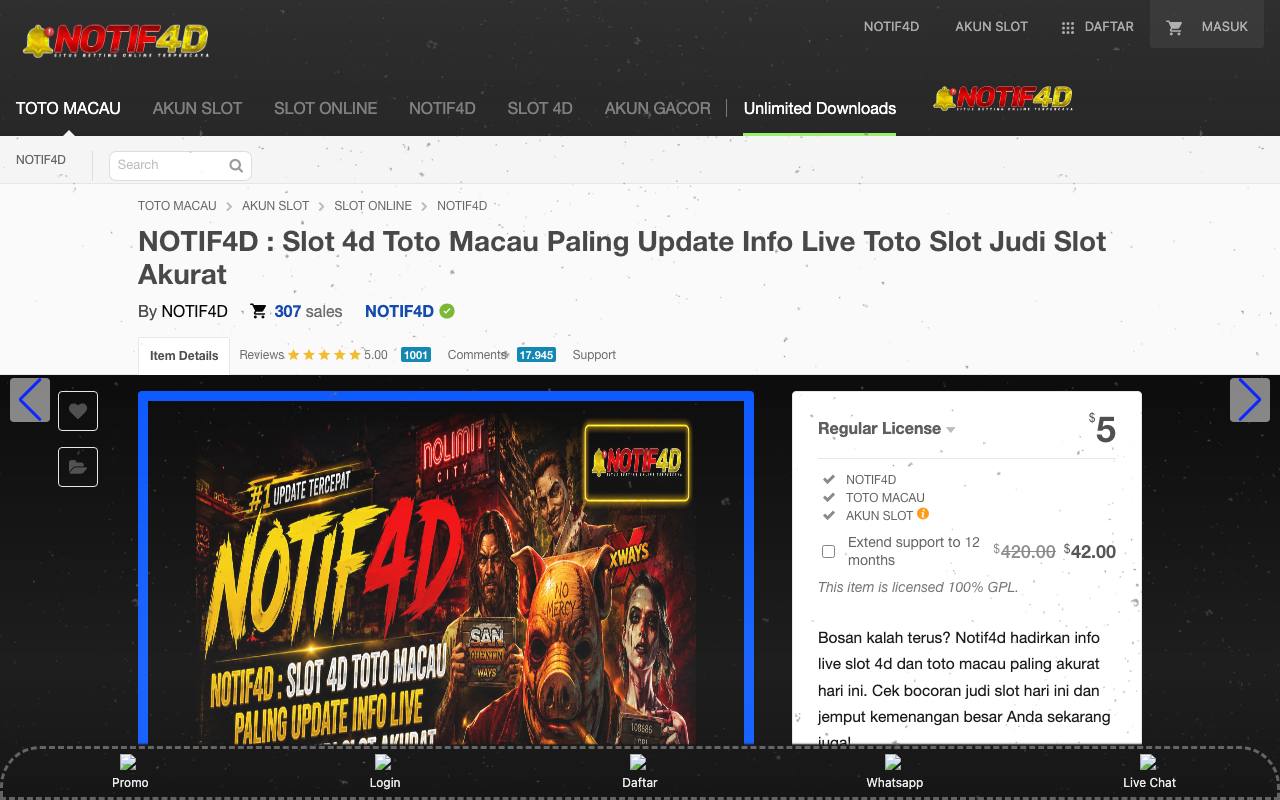Screen dimensions: 1280x800
Task: Click DAFTAR in the top header
Action: tap(1109, 27)
